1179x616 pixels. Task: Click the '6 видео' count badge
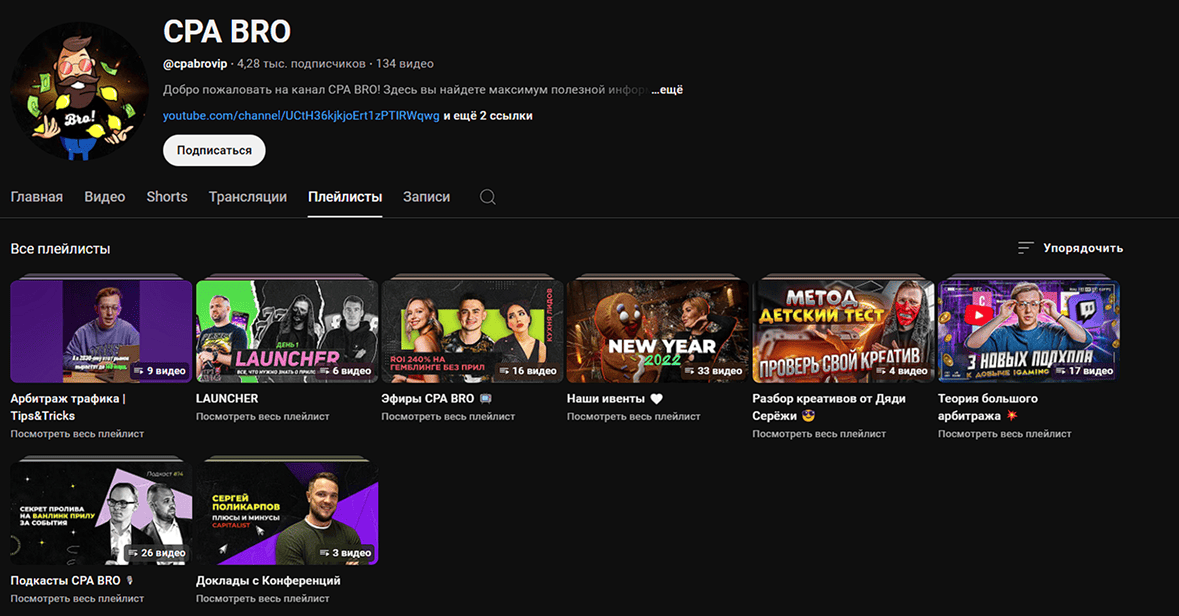(x=345, y=371)
